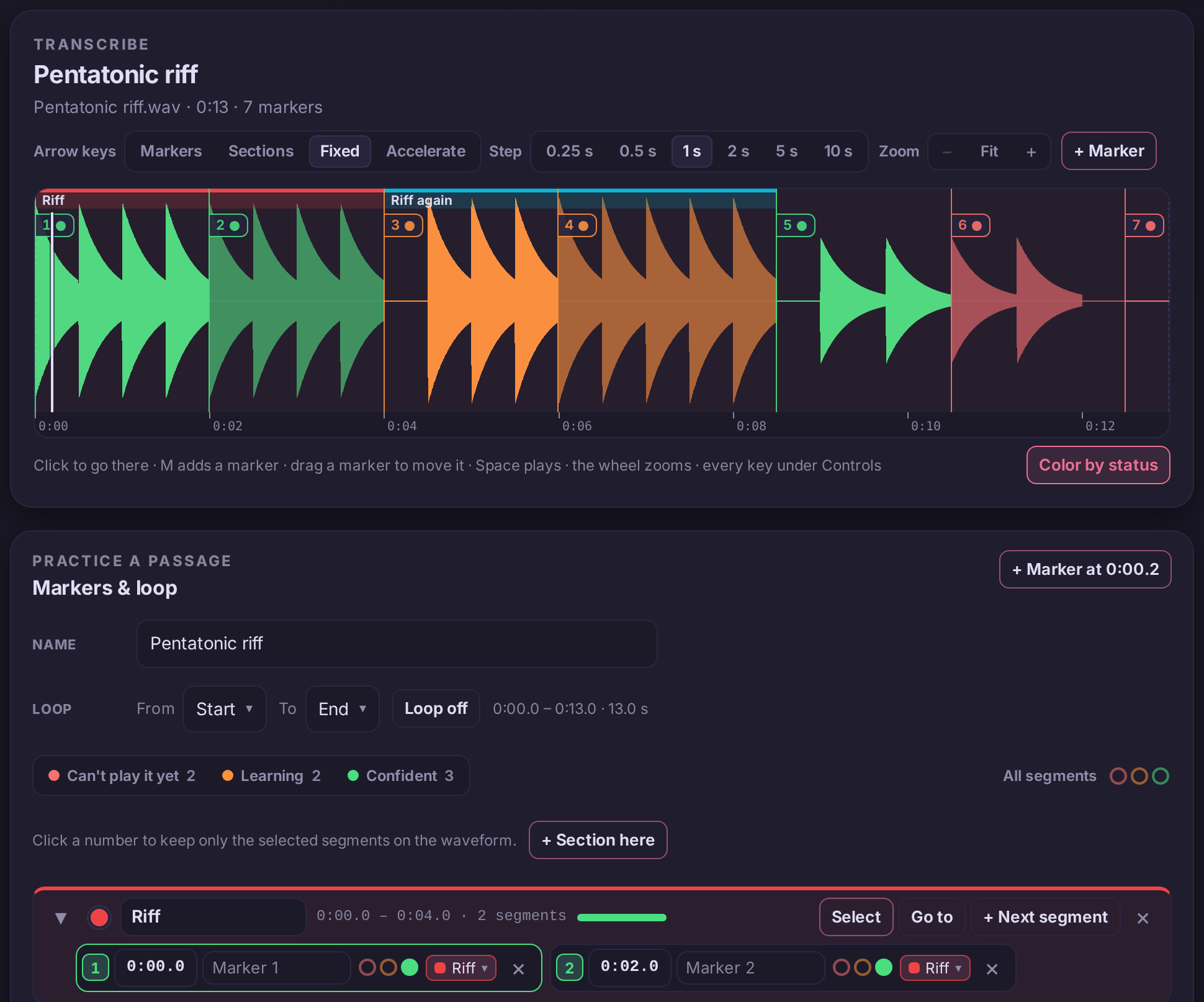Switch arrow keys mode to Sections
The image size is (1204, 1002).
coord(261,151)
